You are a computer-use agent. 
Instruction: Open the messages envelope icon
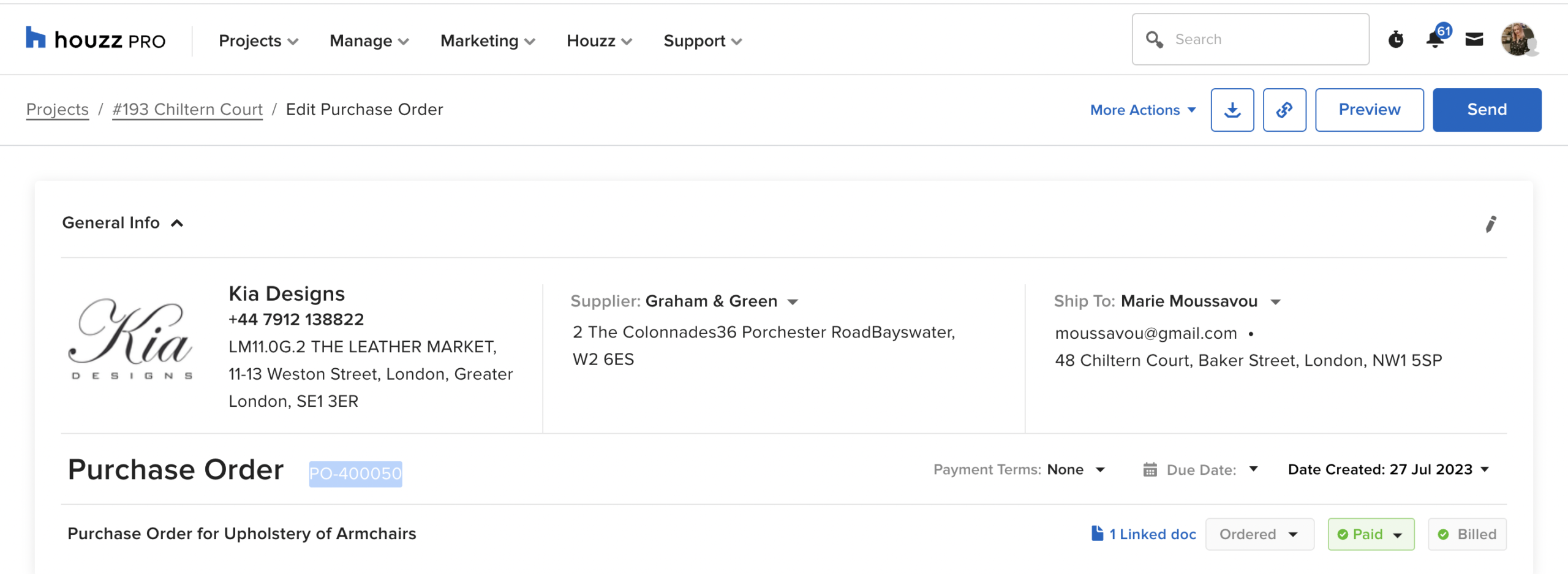pos(1474,40)
